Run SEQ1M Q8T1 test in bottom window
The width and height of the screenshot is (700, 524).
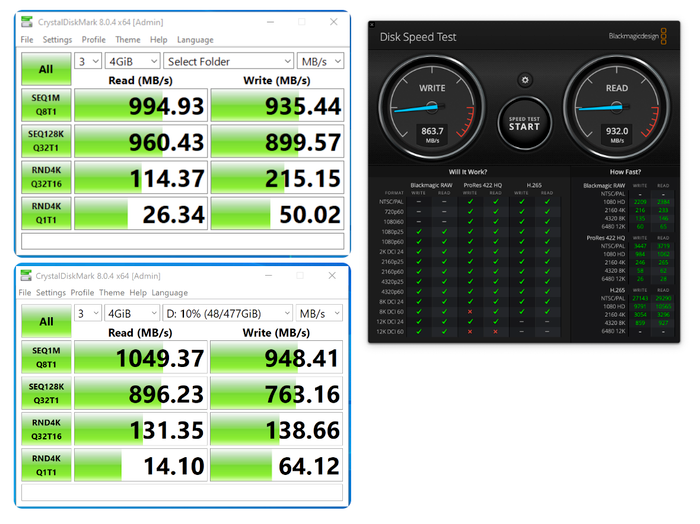(46, 358)
